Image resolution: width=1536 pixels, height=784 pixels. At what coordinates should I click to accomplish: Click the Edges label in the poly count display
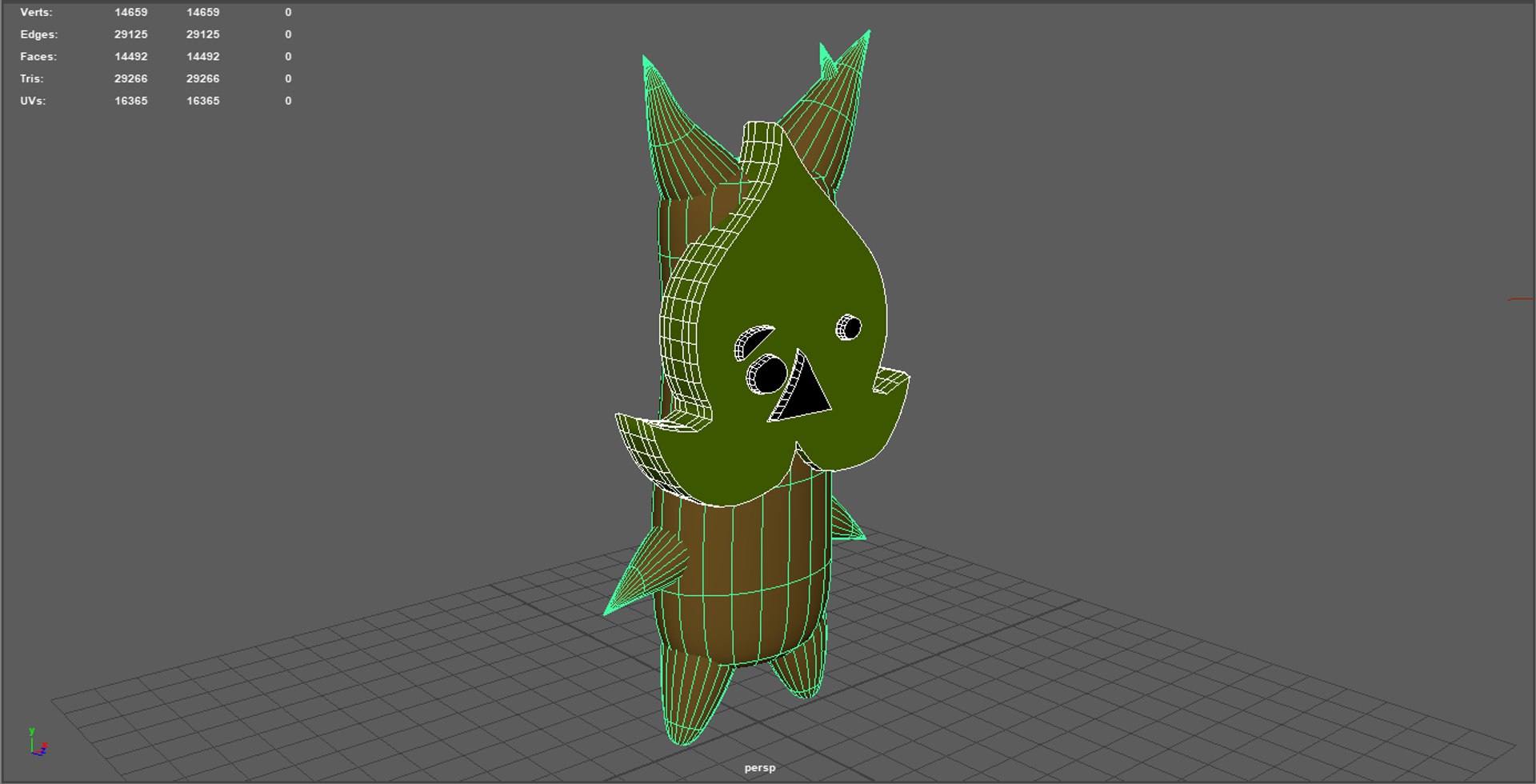(x=38, y=34)
